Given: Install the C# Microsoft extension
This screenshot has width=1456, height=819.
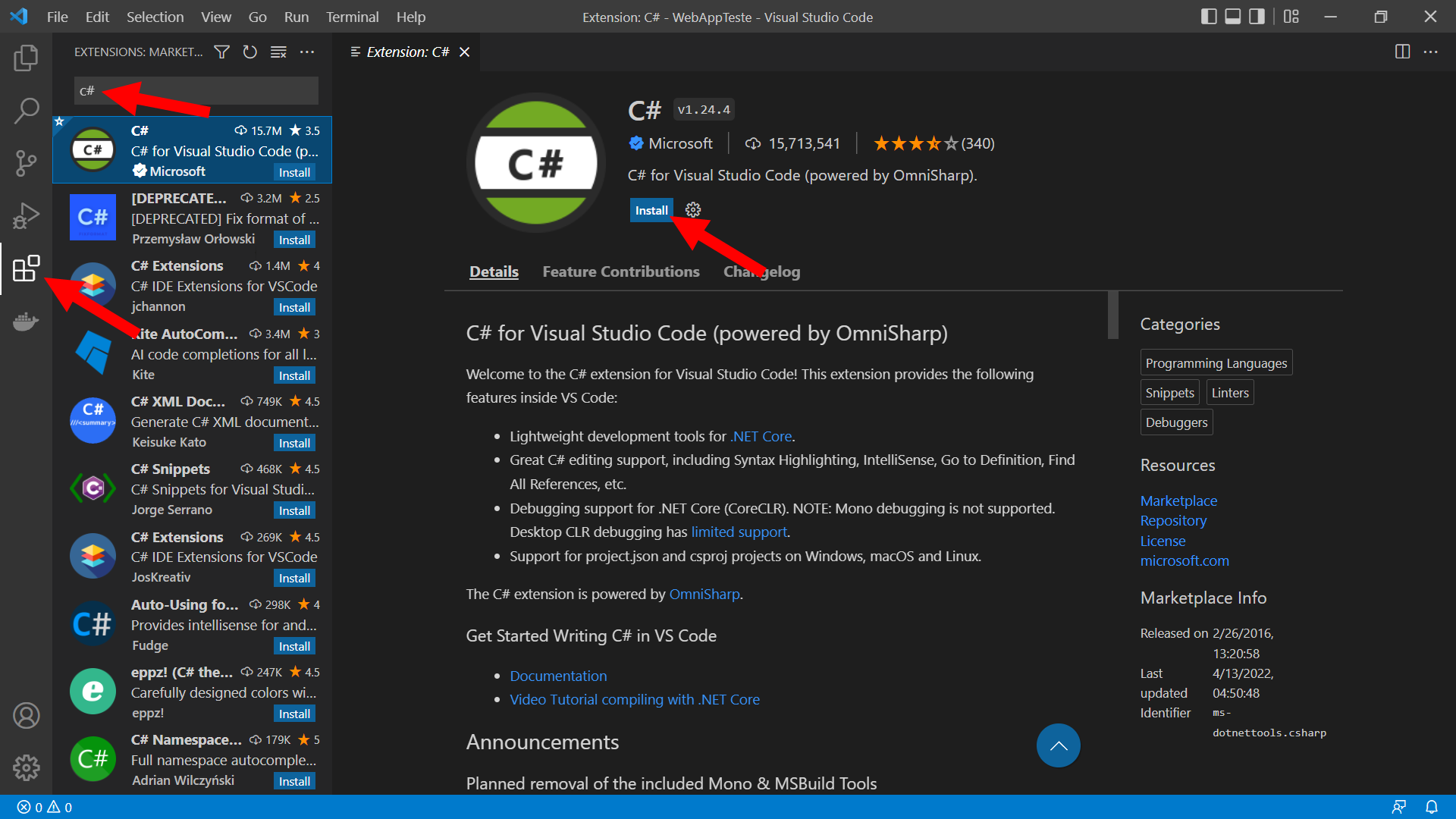Looking at the screenshot, I should click(x=651, y=210).
